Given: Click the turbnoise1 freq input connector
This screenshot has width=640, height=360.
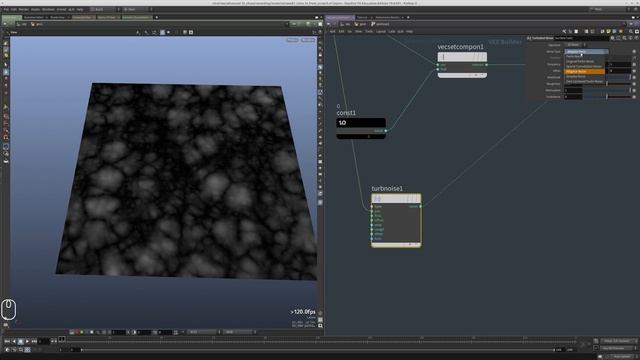Looking at the screenshot, I should coord(372,216).
